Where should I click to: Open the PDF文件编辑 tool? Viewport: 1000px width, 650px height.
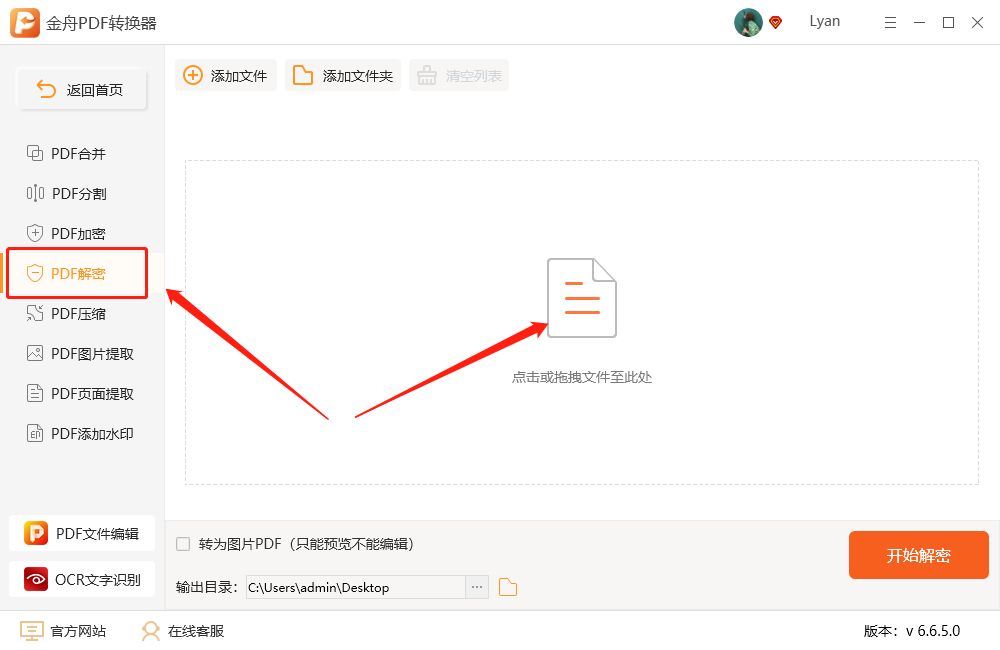(x=82, y=533)
